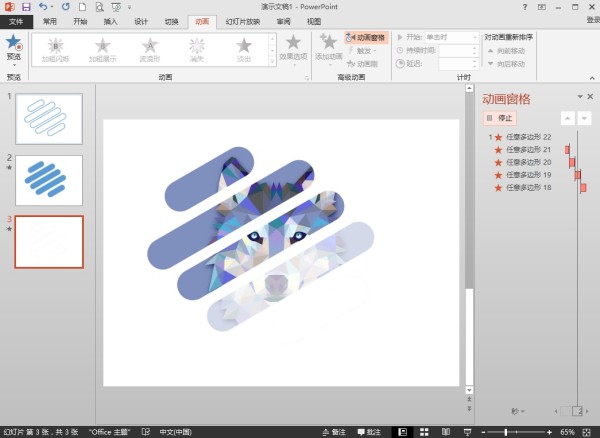Move selected animation up with arrow button

pos(569,118)
